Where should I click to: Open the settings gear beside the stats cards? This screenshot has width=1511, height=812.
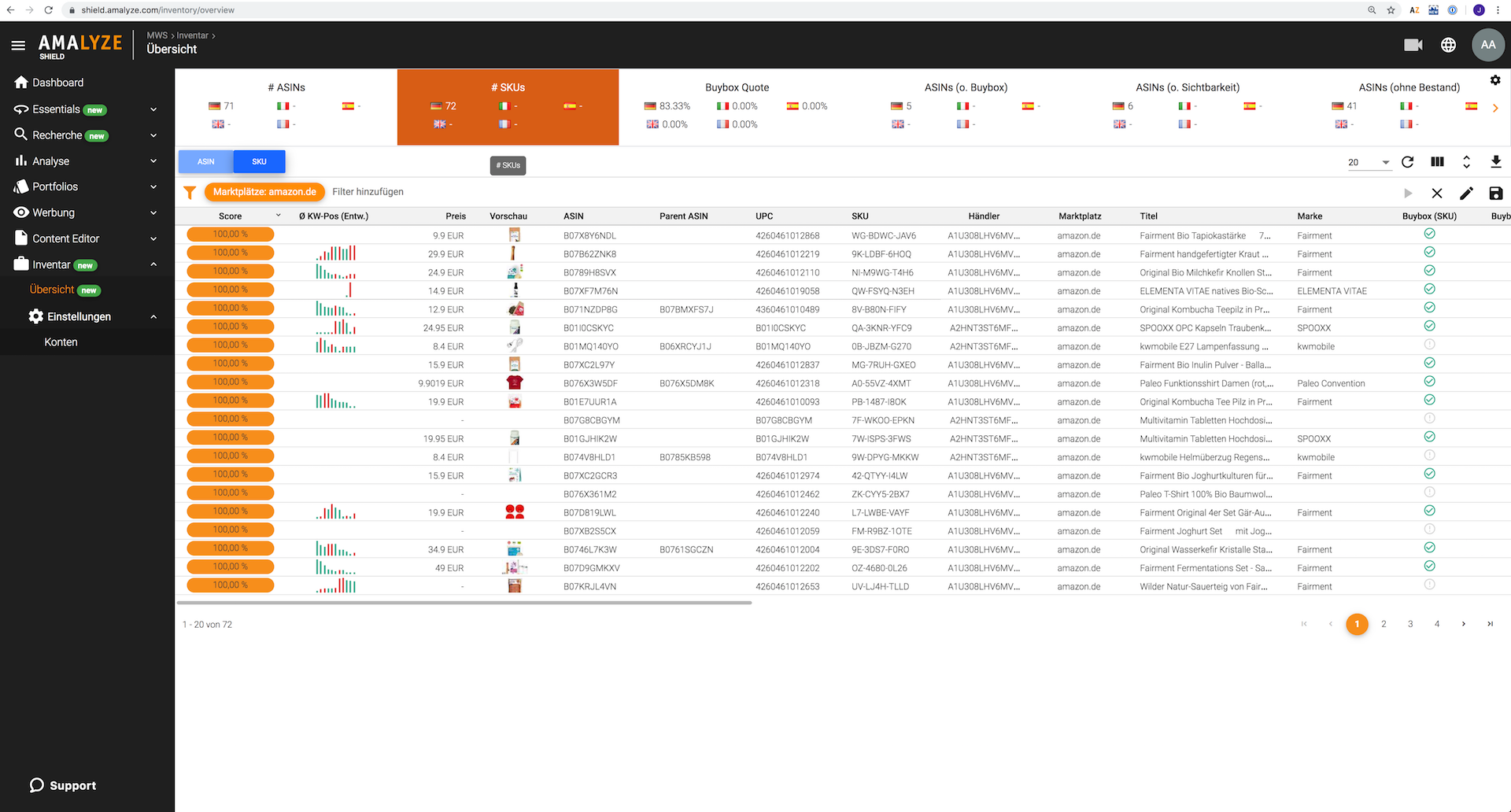(x=1495, y=80)
